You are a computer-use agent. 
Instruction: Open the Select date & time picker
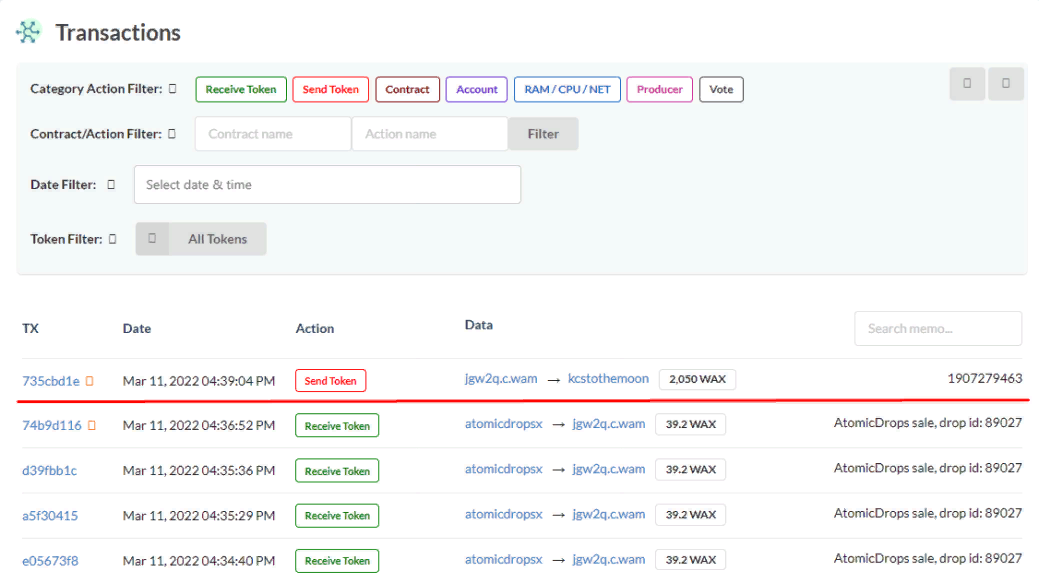[x=327, y=185]
